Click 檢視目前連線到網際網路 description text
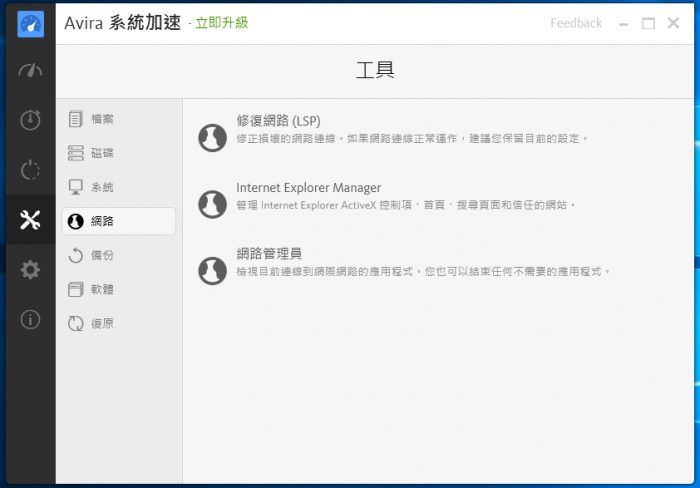The width and height of the screenshot is (700, 488). (x=423, y=271)
